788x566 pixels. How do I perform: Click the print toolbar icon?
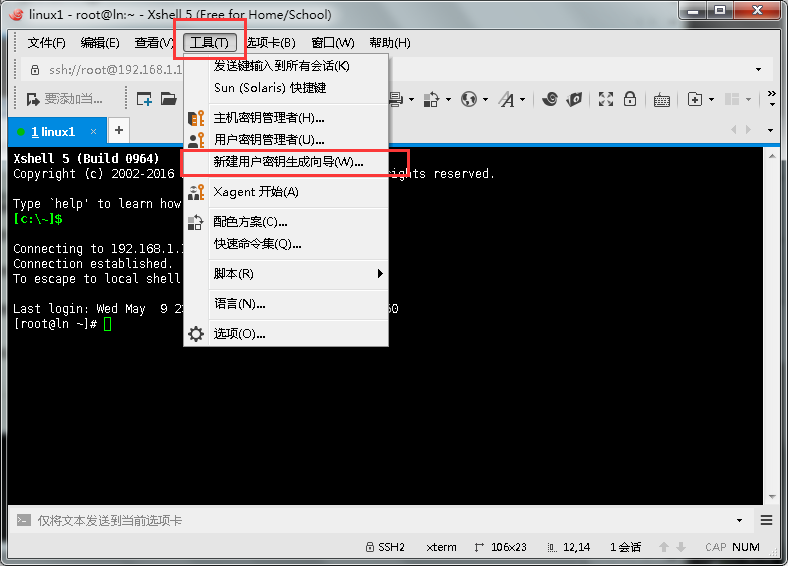[397, 99]
